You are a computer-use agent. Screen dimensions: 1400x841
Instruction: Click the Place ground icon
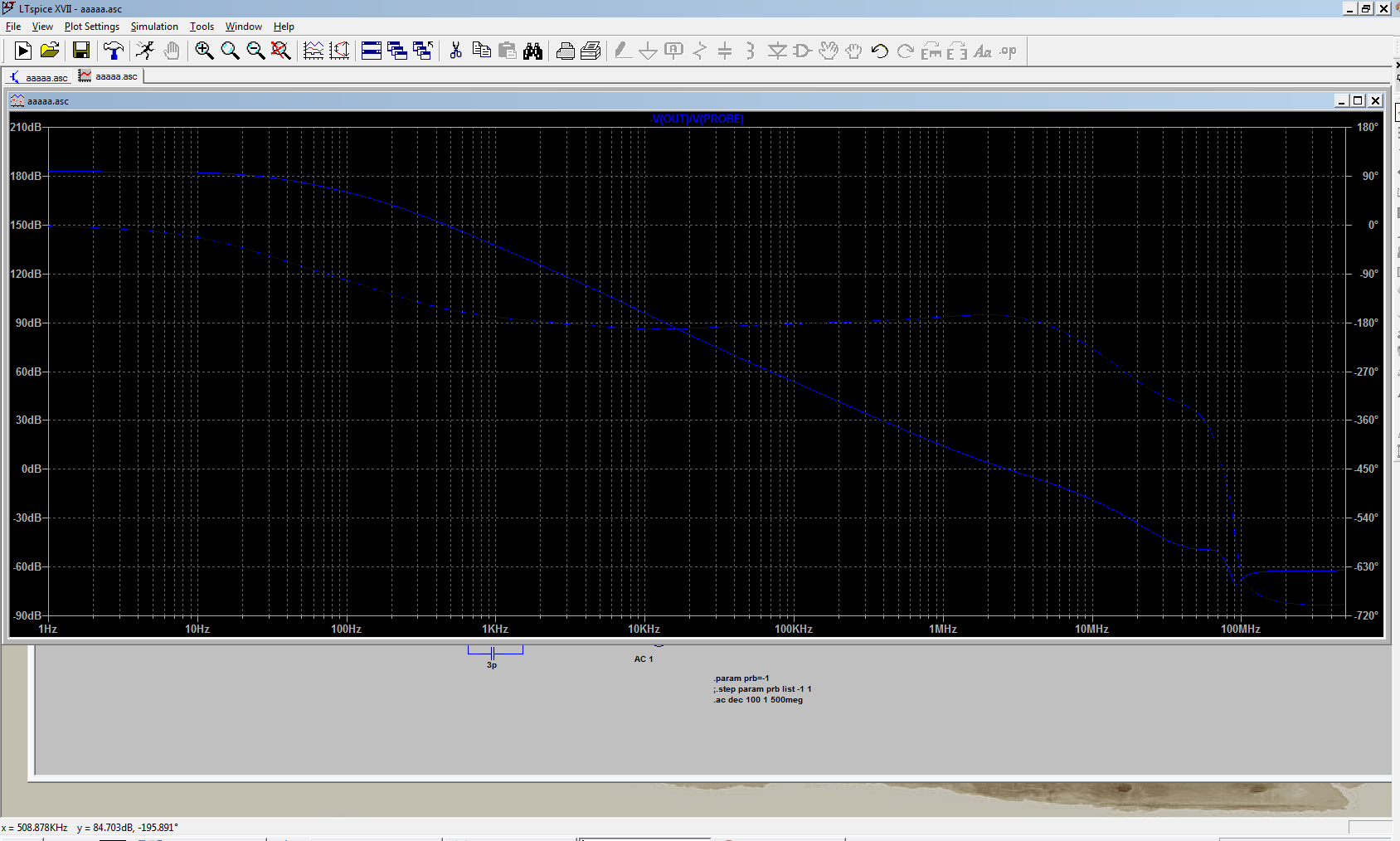click(x=649, y=51)
